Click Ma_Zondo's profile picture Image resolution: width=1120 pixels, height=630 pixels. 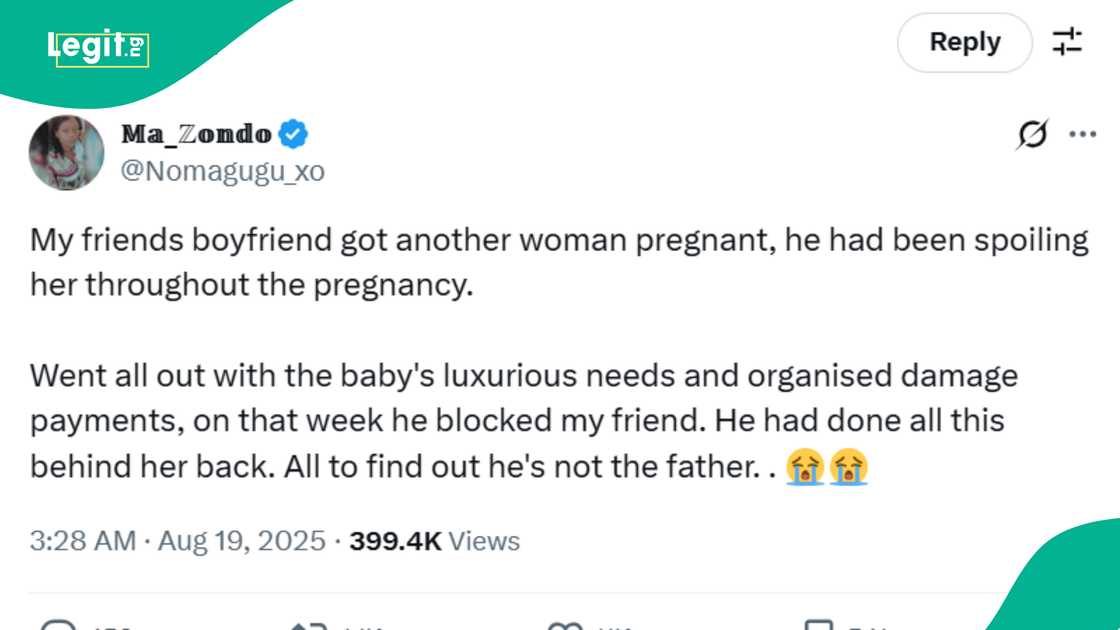(x=66, y=152)
